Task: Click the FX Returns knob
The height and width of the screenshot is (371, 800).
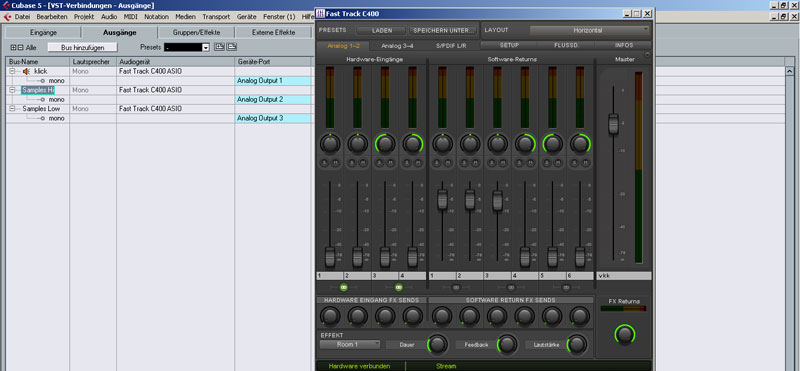Action: click(624, 334)
